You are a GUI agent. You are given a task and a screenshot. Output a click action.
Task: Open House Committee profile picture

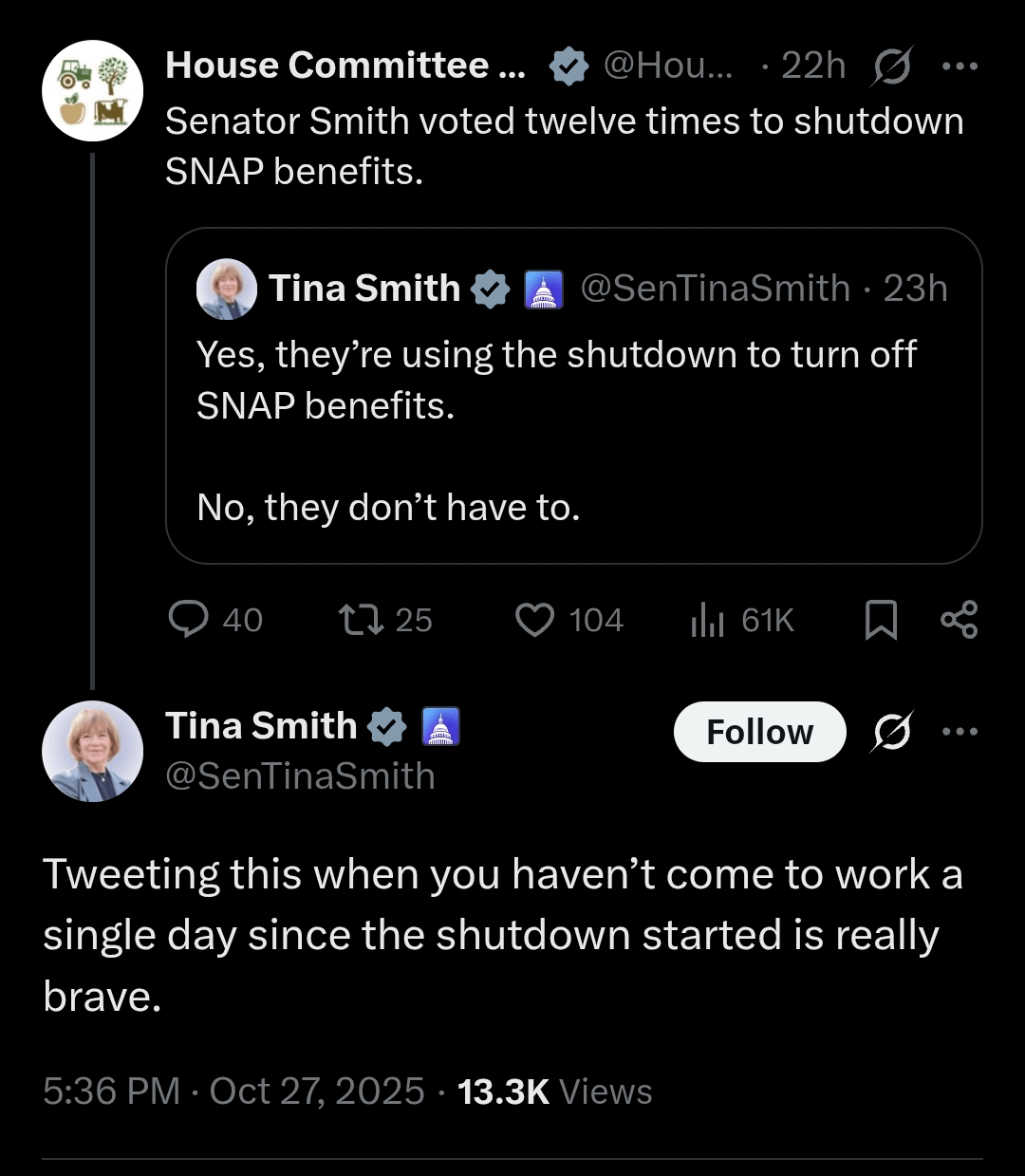(x=92, y=91)
